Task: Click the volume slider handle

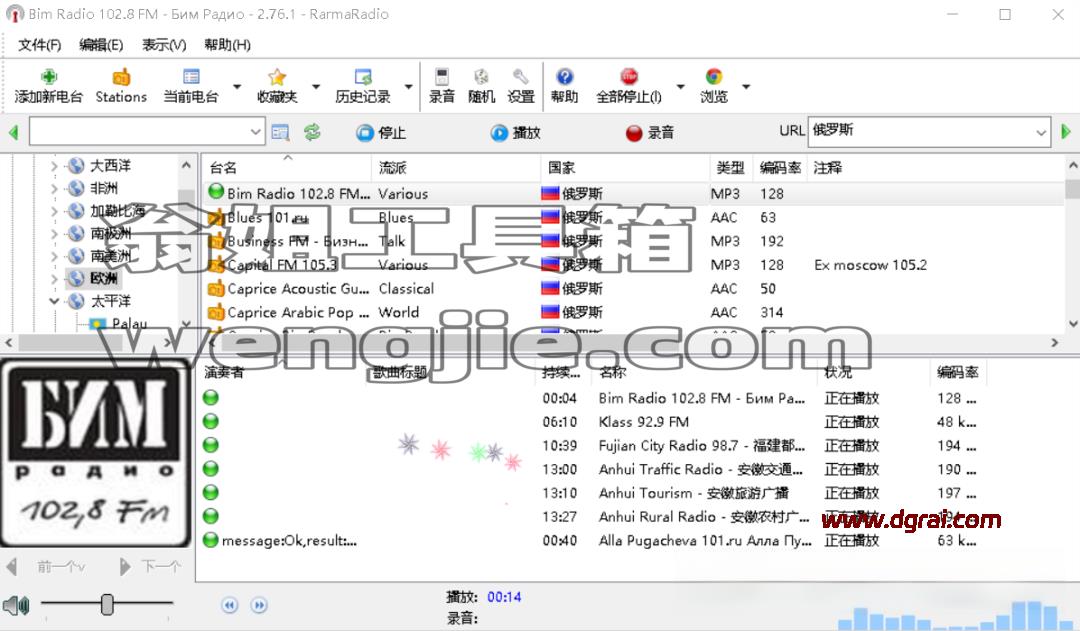Action: click(107, 604)
